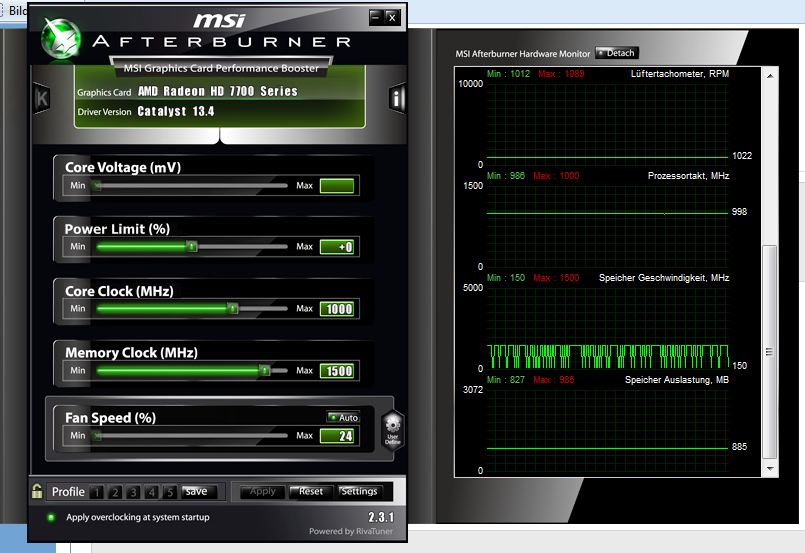This screenshot has width=805, height=553.
Task: Click the Apply button
Action: pos(263,492)
